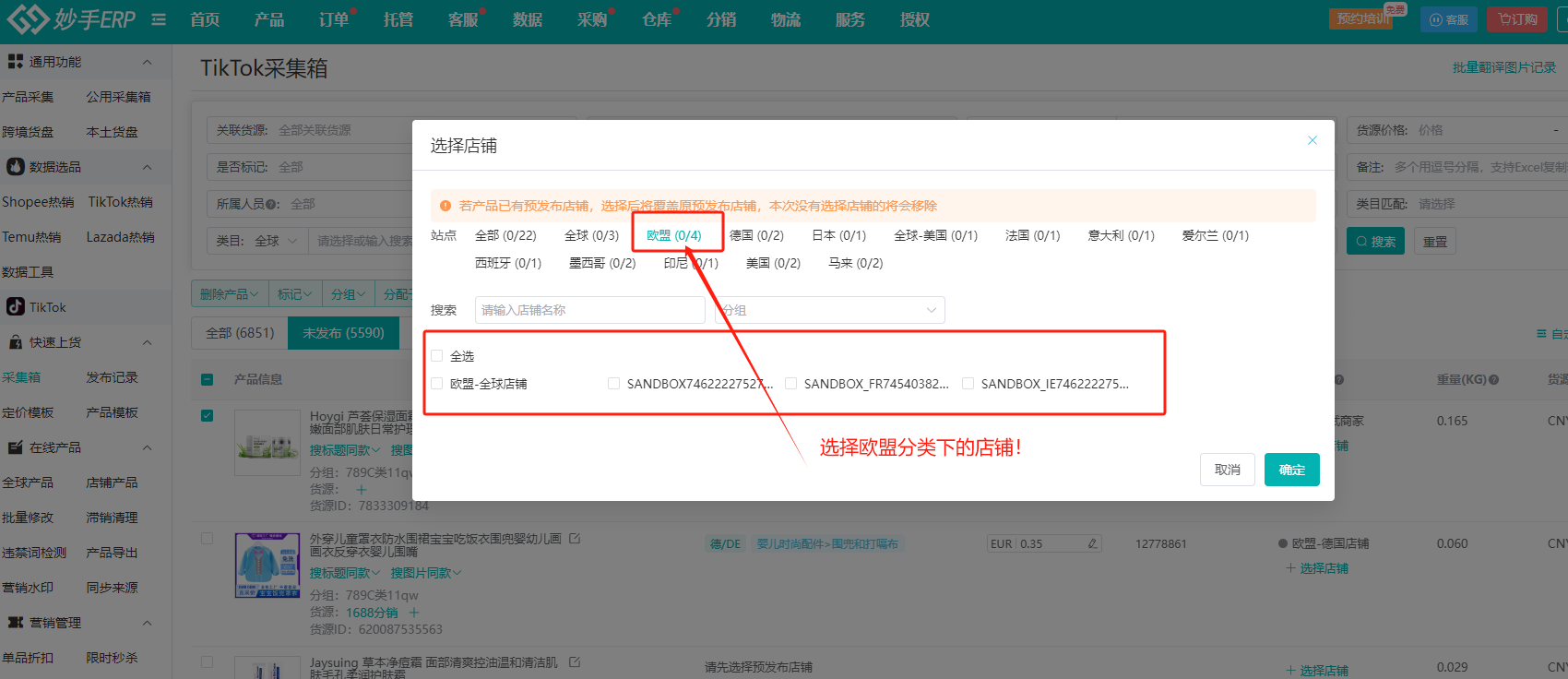
Task: Open the 订单 top menu
Action: [x=334, y=19]
